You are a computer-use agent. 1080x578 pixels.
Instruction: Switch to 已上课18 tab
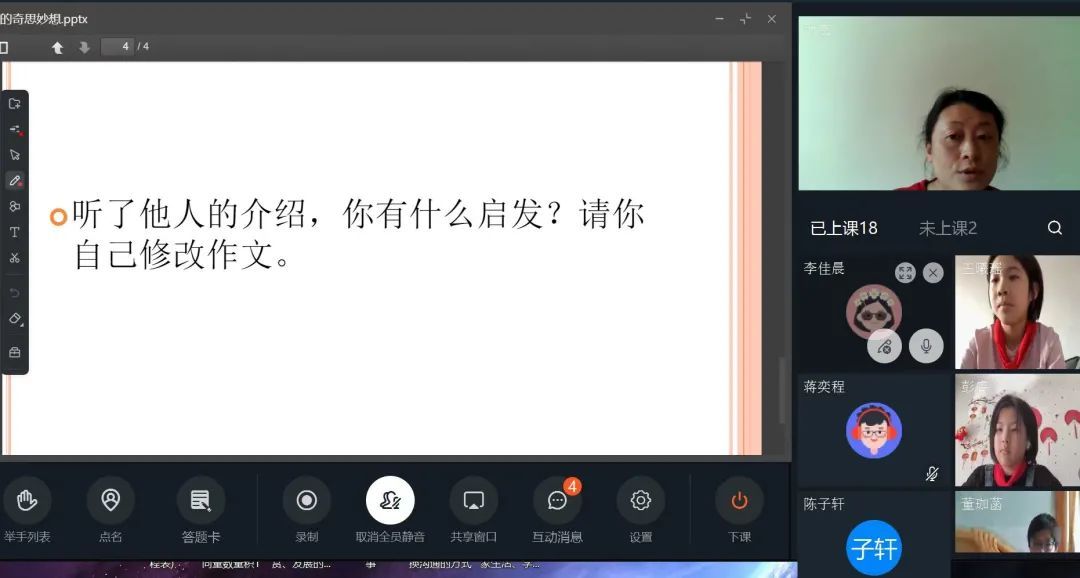pyautogui.click(x=844, y=228)
